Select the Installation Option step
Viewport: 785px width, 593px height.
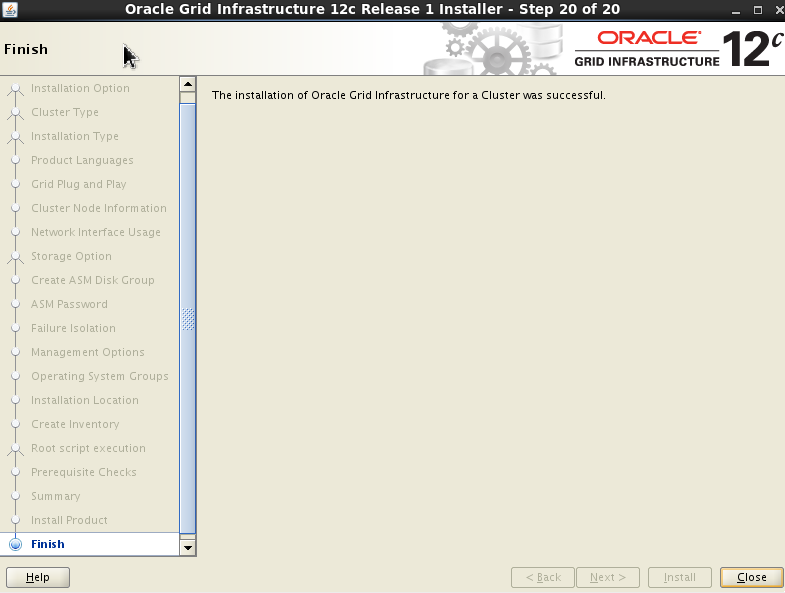click(80, 88)
